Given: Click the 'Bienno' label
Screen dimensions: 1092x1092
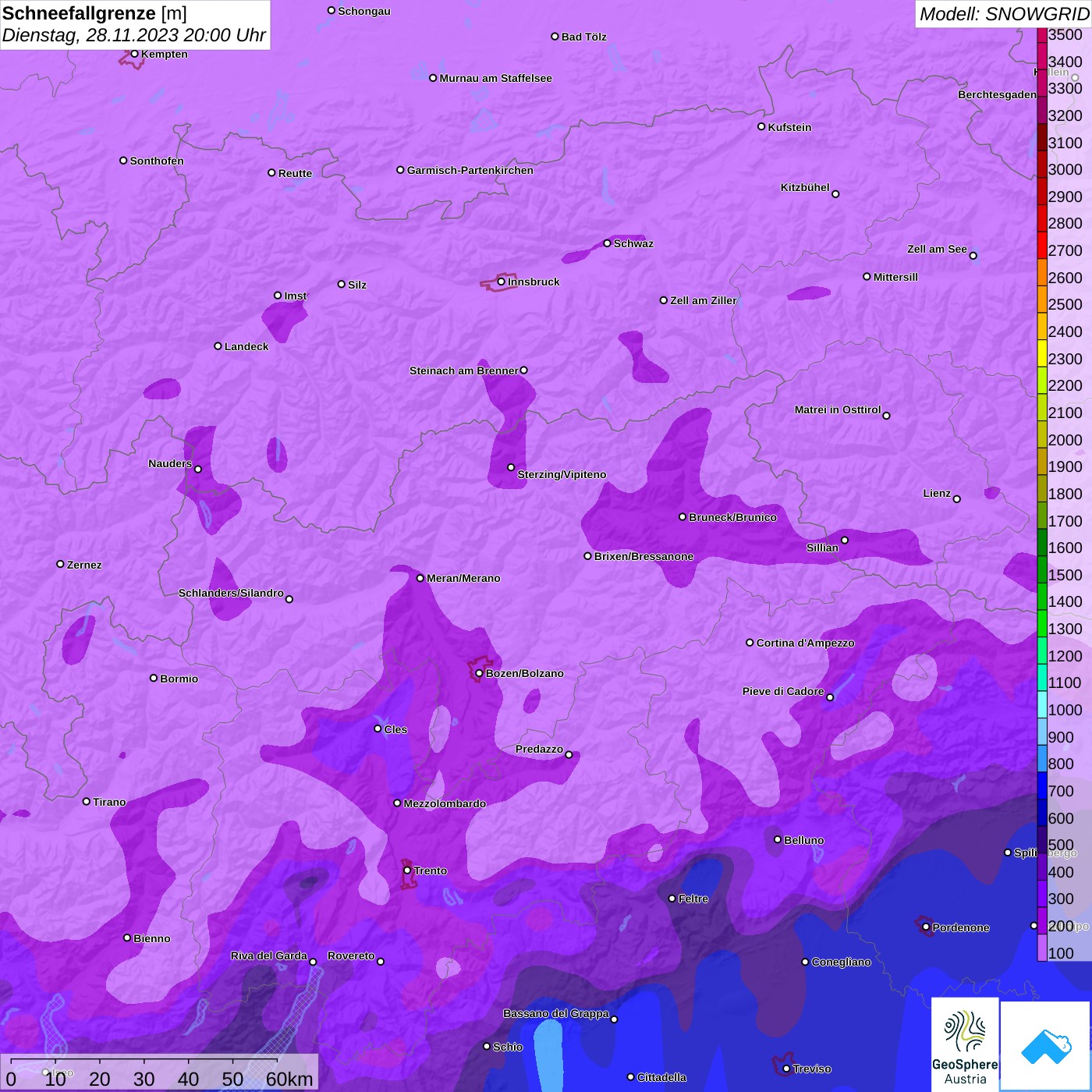Looking at the screenshot, I should tap(151, 938).
